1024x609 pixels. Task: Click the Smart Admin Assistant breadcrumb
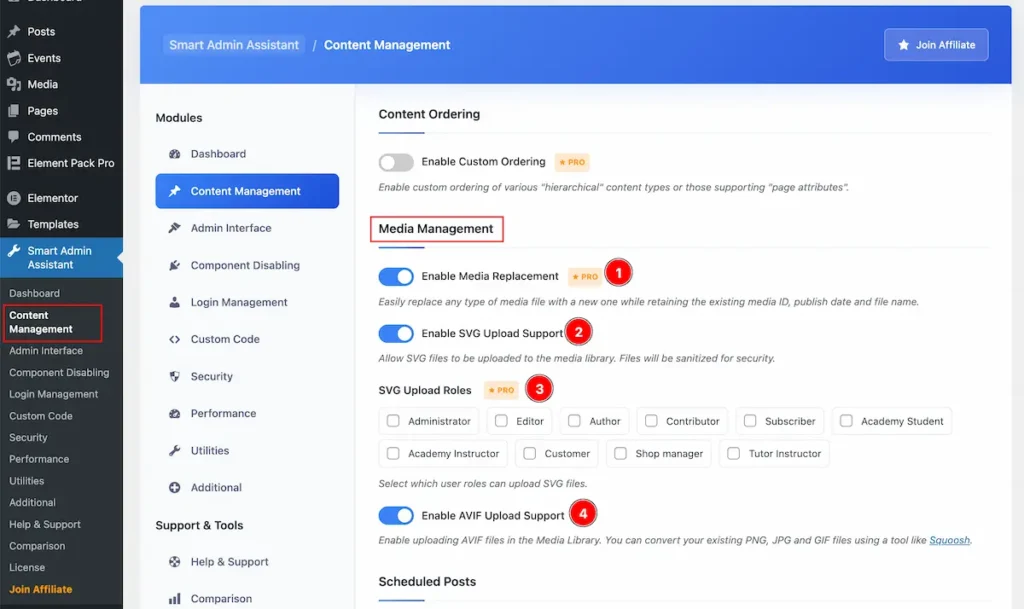pos(234,45)
